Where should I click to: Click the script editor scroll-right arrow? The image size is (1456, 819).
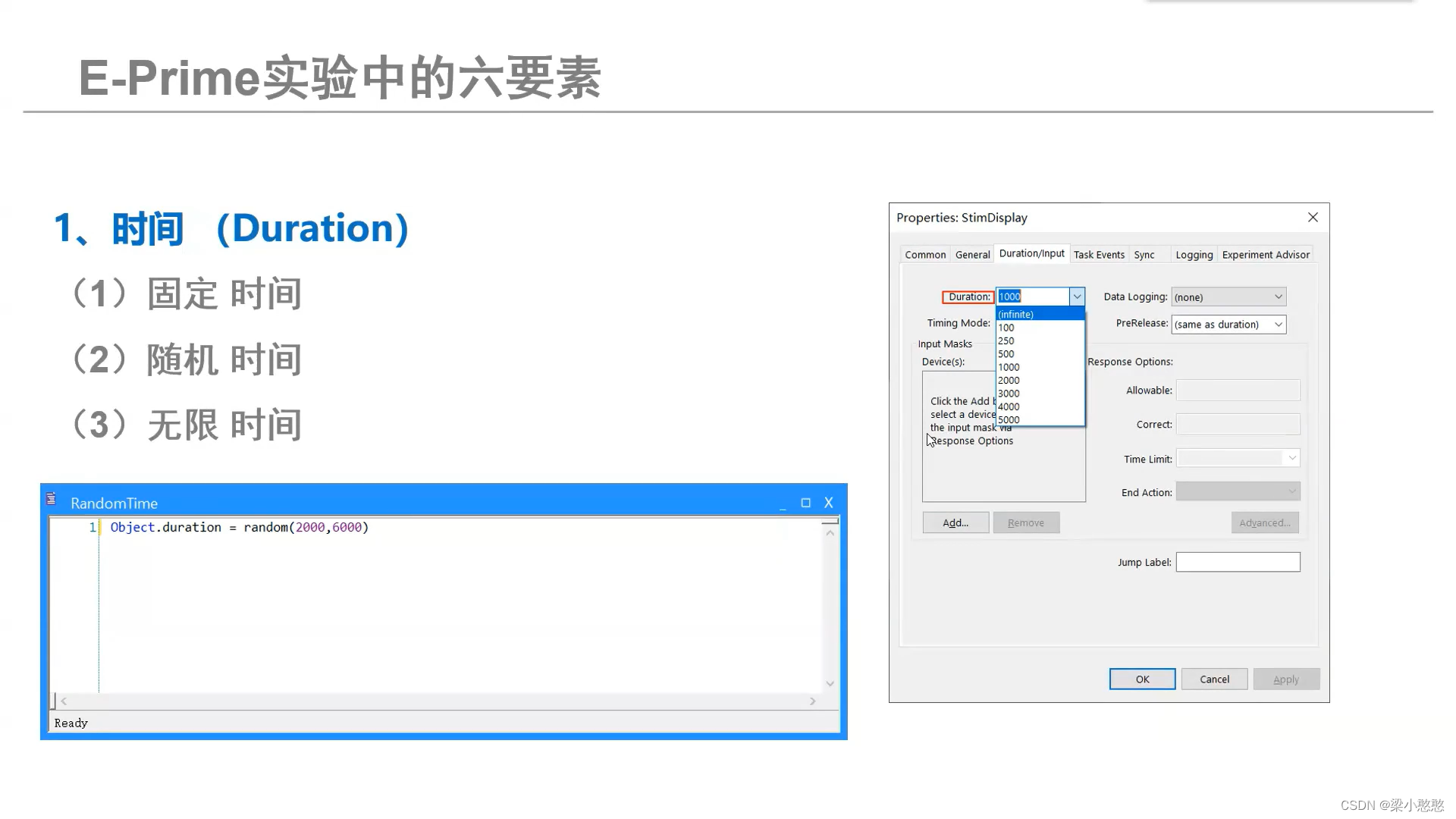click(x=812, y=701)
